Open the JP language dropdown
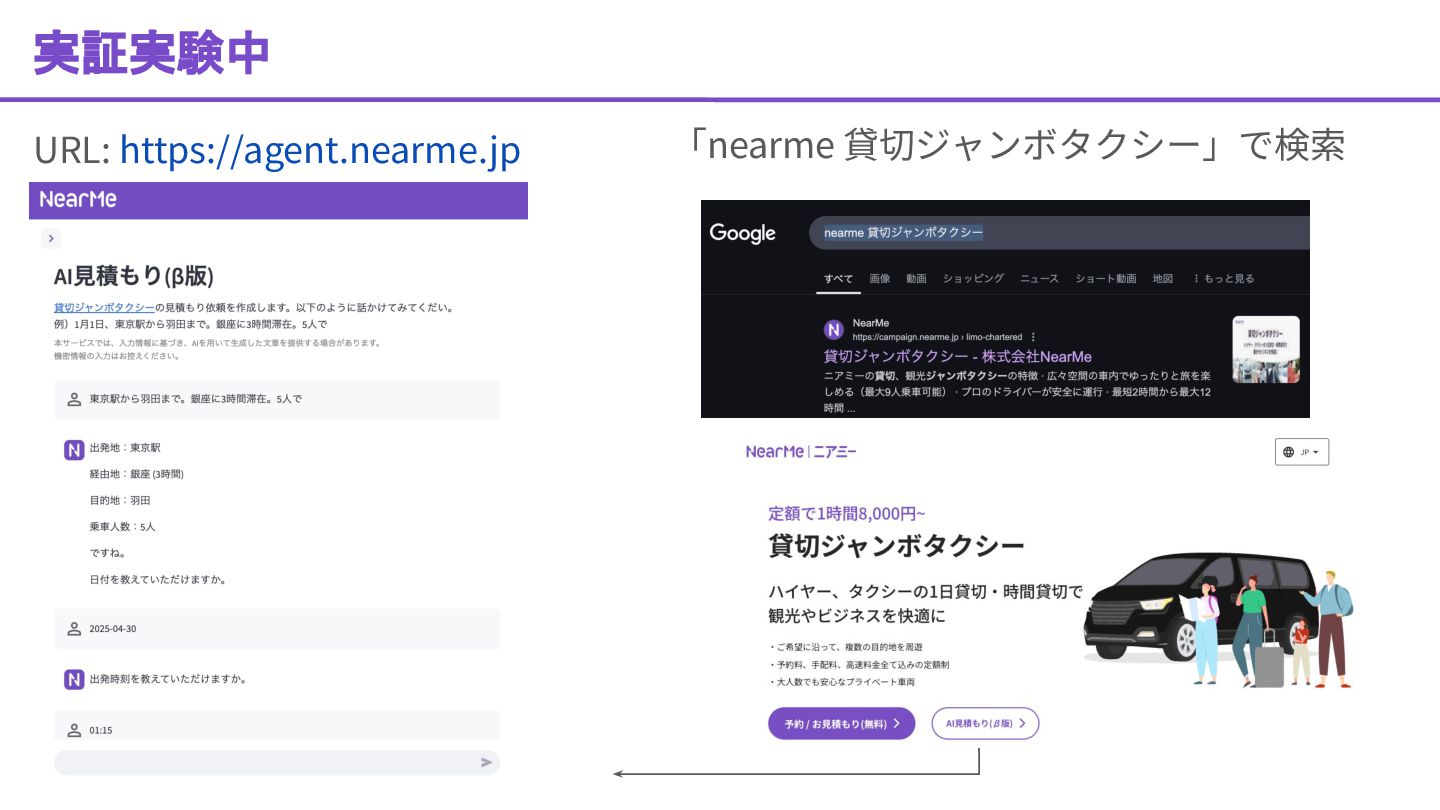The width and height of the screenshot is (1440, 810). click(x=1302, y=452)
